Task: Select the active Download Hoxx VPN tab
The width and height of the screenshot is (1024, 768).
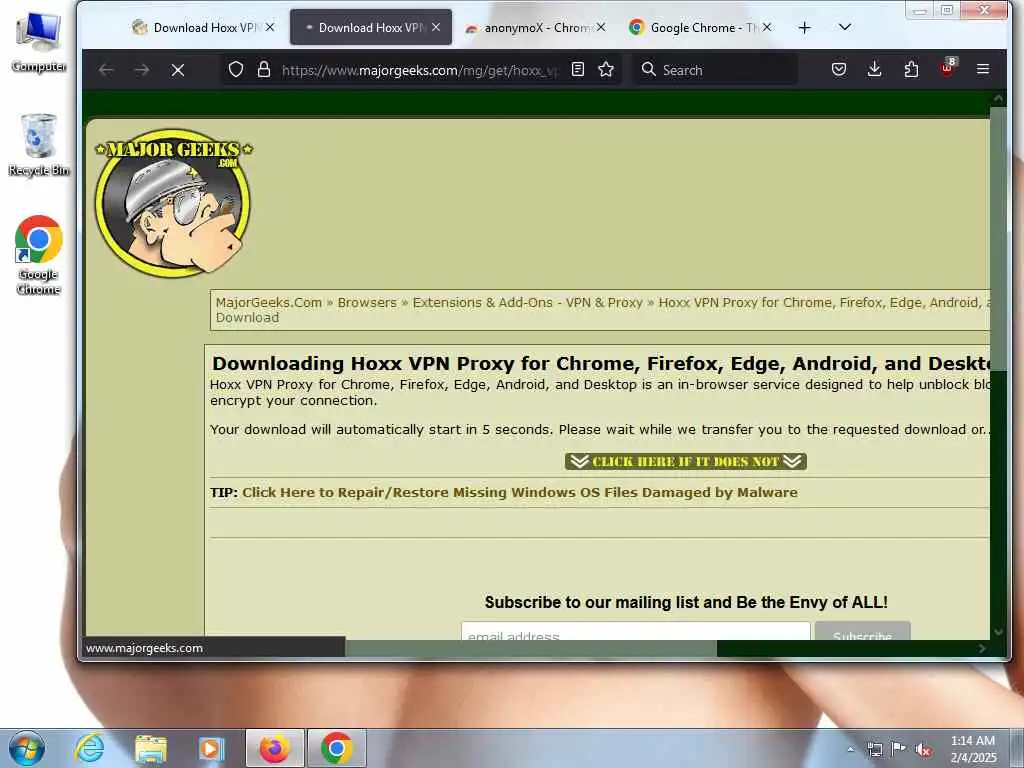Action: coord(370,27)
